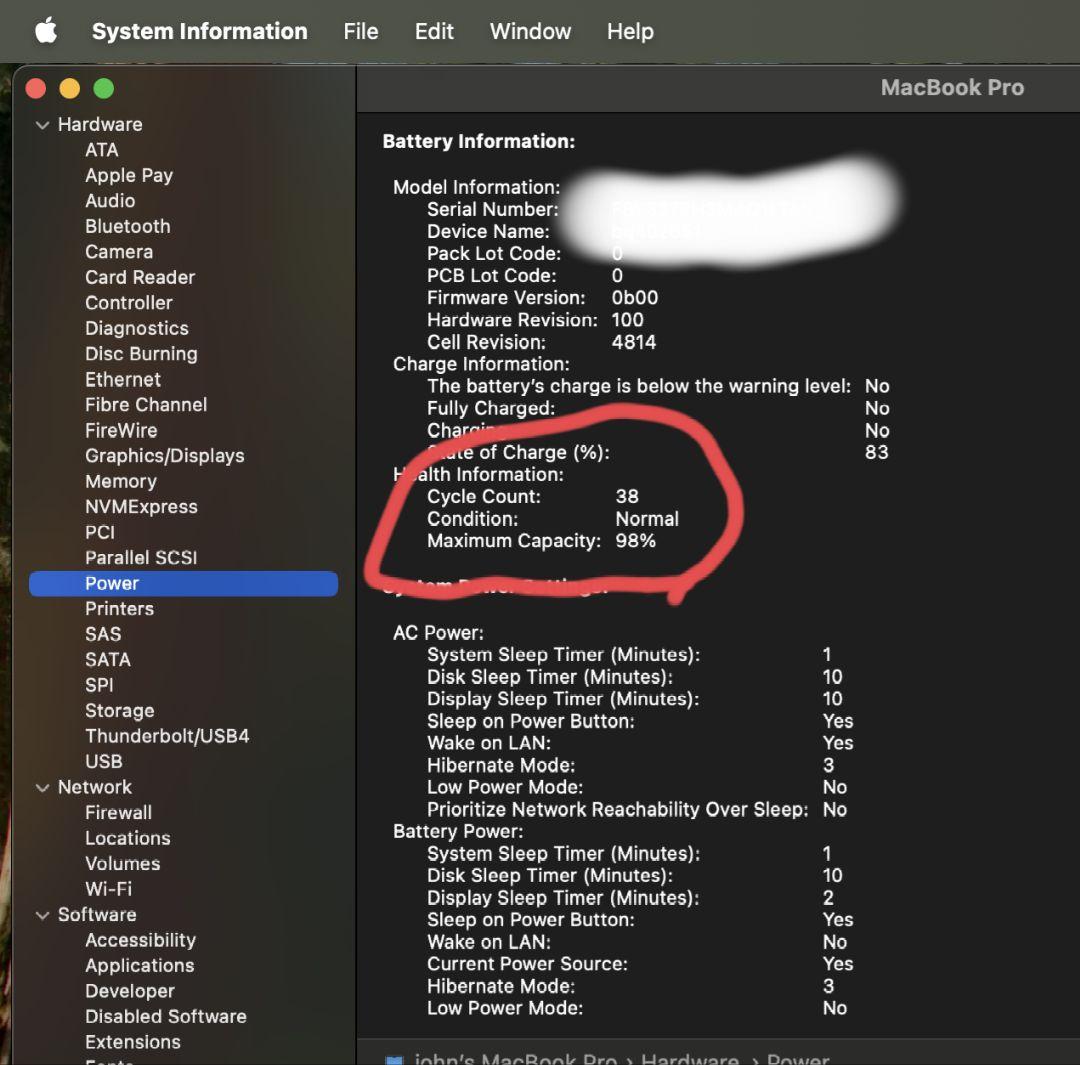
Task: Select SAS in the sidebar
Action: point(103,634)
